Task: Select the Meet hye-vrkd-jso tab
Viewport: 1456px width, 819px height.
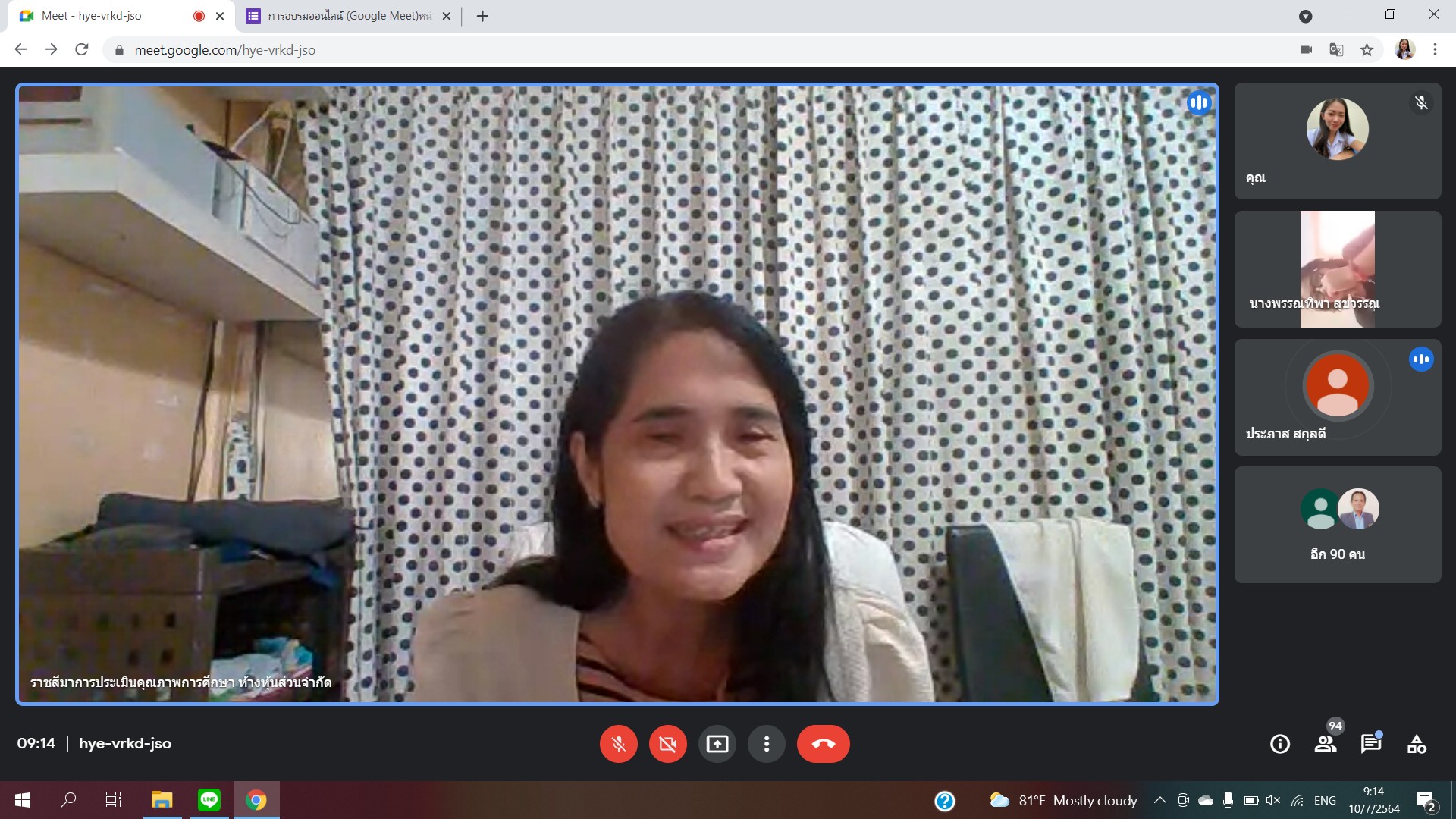Action: (91, 16)
